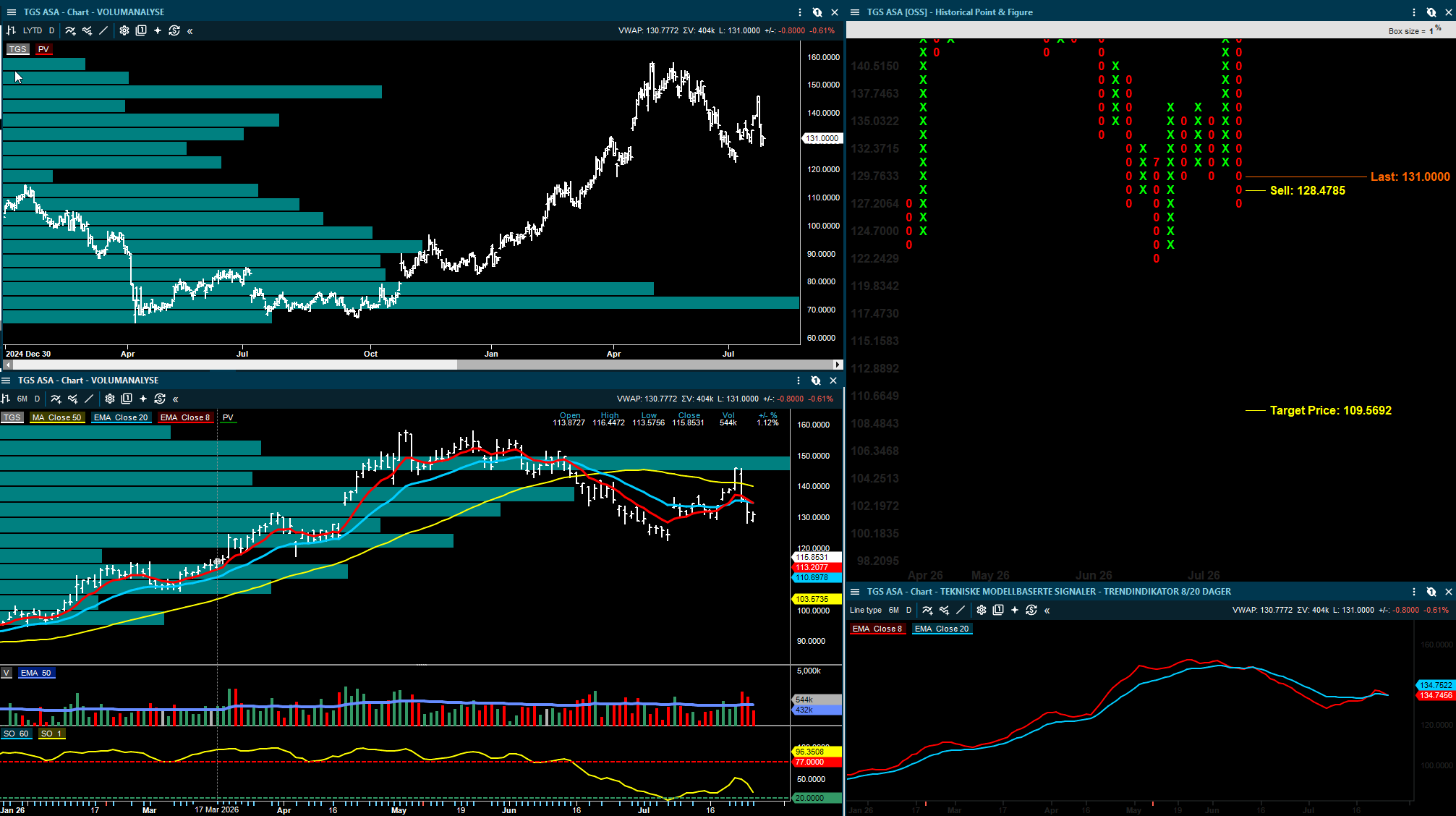1456x816 pixels.
Task: Toggle EMA Close 20 label in VOLUMANALYSE chart
Action: (x=121, y=417)
